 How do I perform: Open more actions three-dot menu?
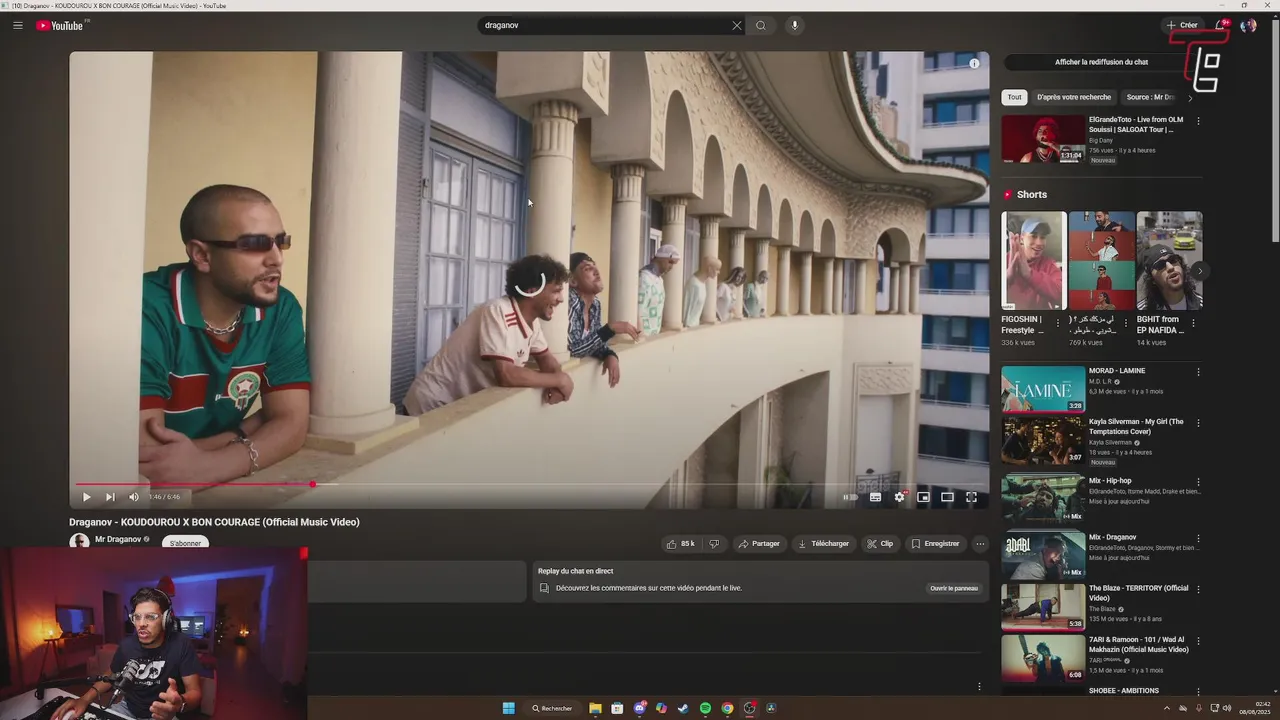[x=980, y=544]
